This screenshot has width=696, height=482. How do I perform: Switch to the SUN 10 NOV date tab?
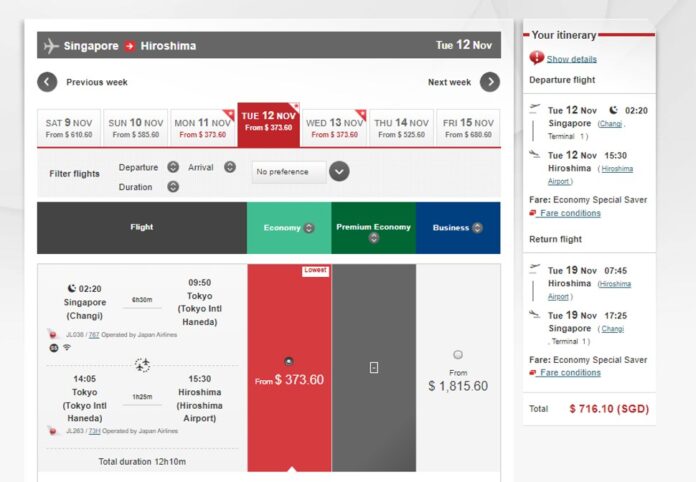tap(134, 128)
